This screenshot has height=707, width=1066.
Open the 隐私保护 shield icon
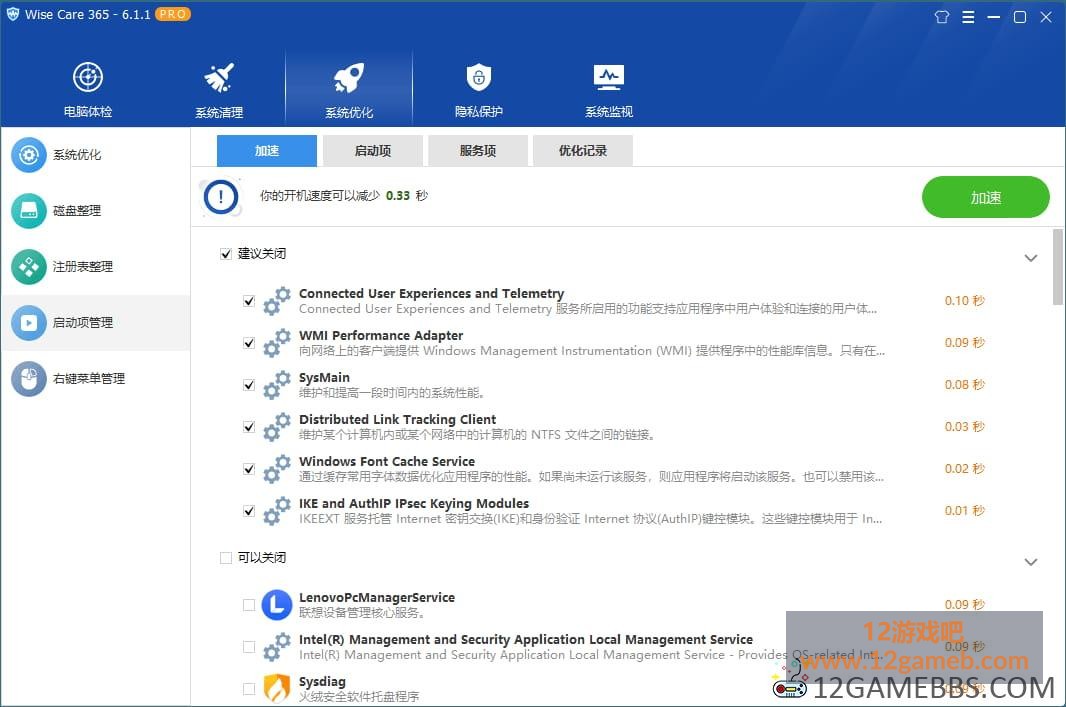click(x=479, y=77)
